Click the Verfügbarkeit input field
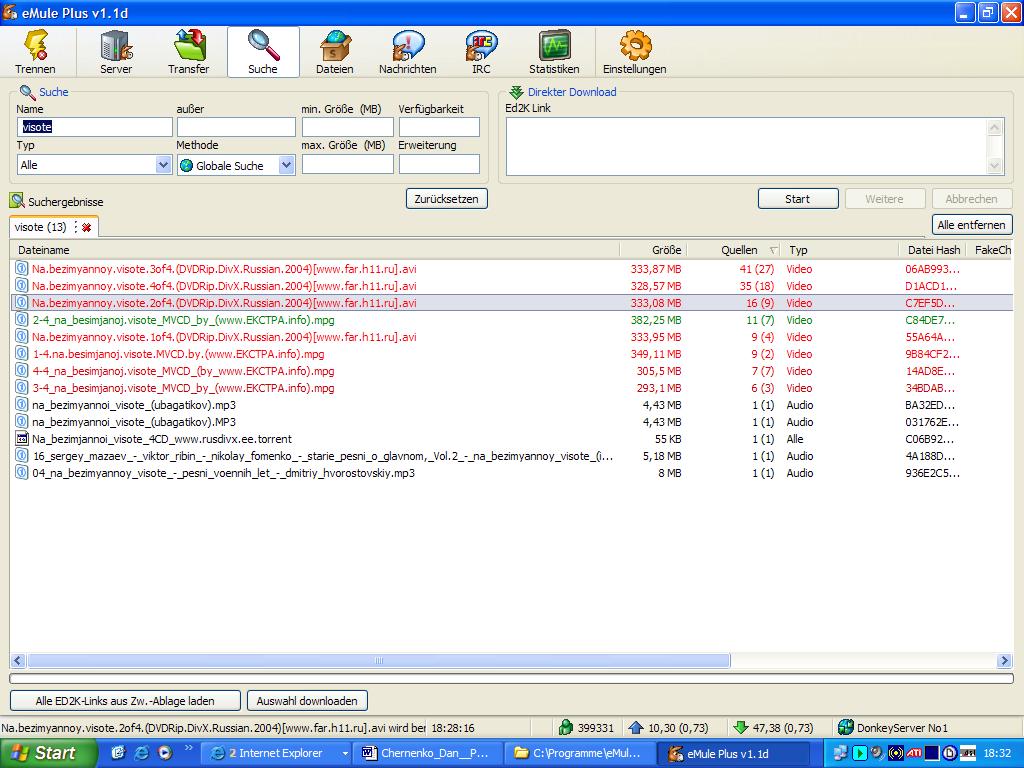The height and width of the screenshot is (768, 1024). point(440,127)
